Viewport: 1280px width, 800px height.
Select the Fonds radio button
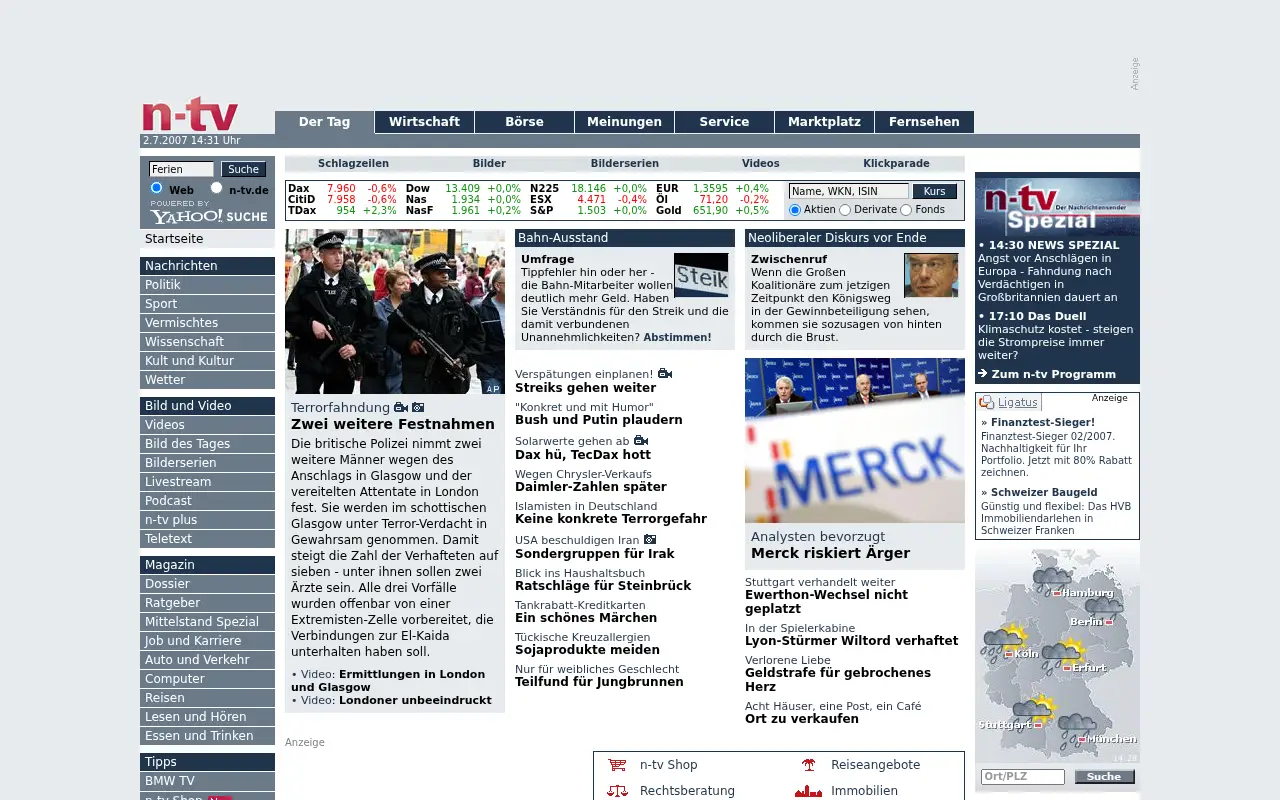[x=906, y=210]
